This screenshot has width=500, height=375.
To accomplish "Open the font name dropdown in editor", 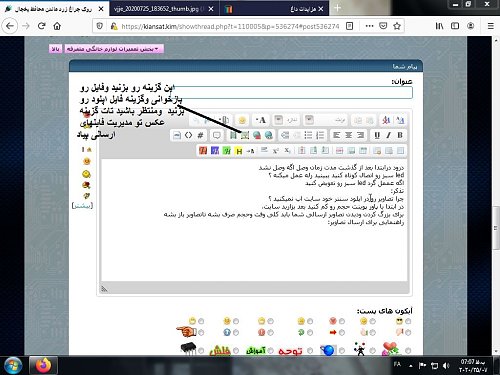I will 326,120.
